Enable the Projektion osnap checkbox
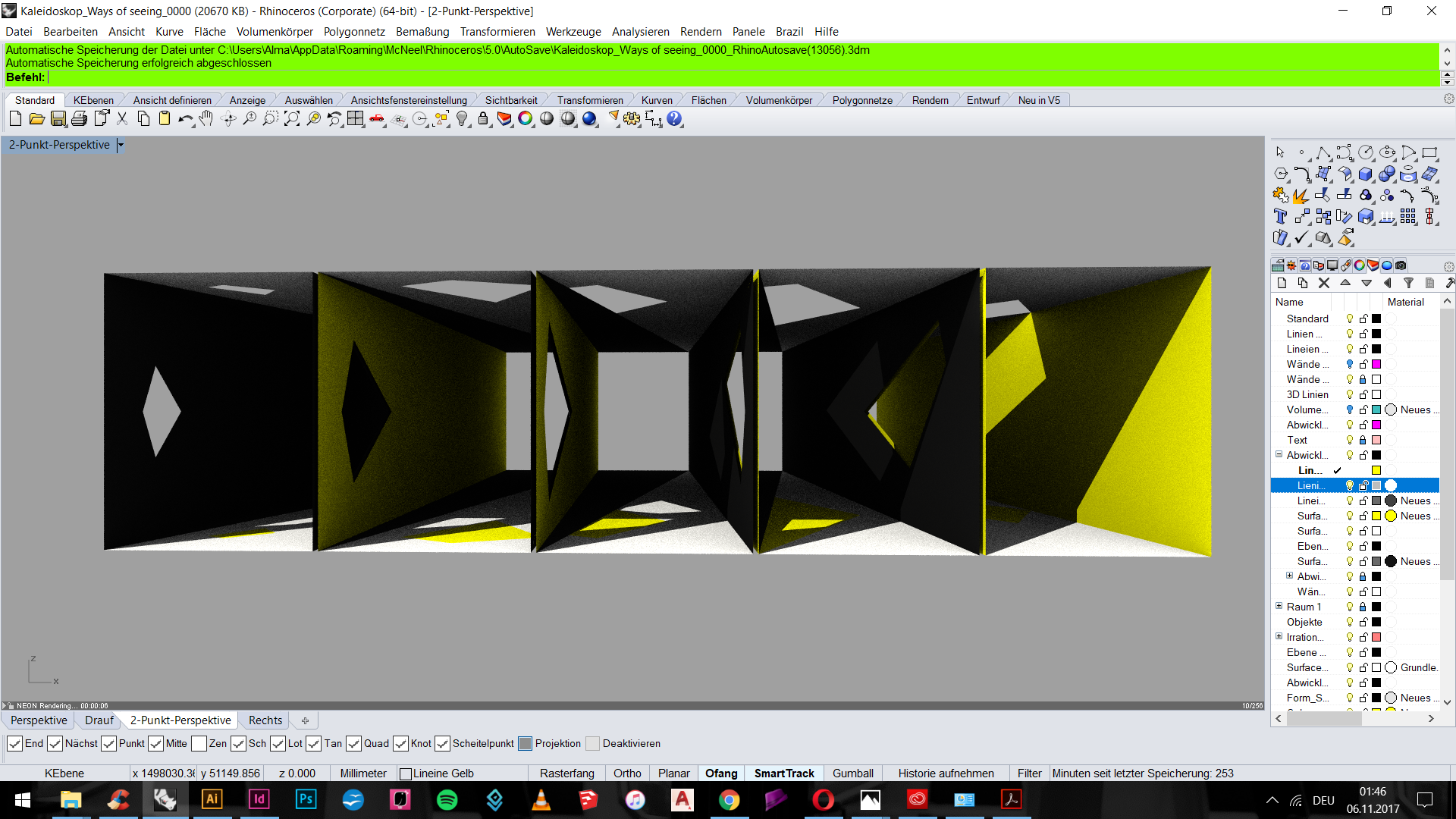 pos(525,743)
